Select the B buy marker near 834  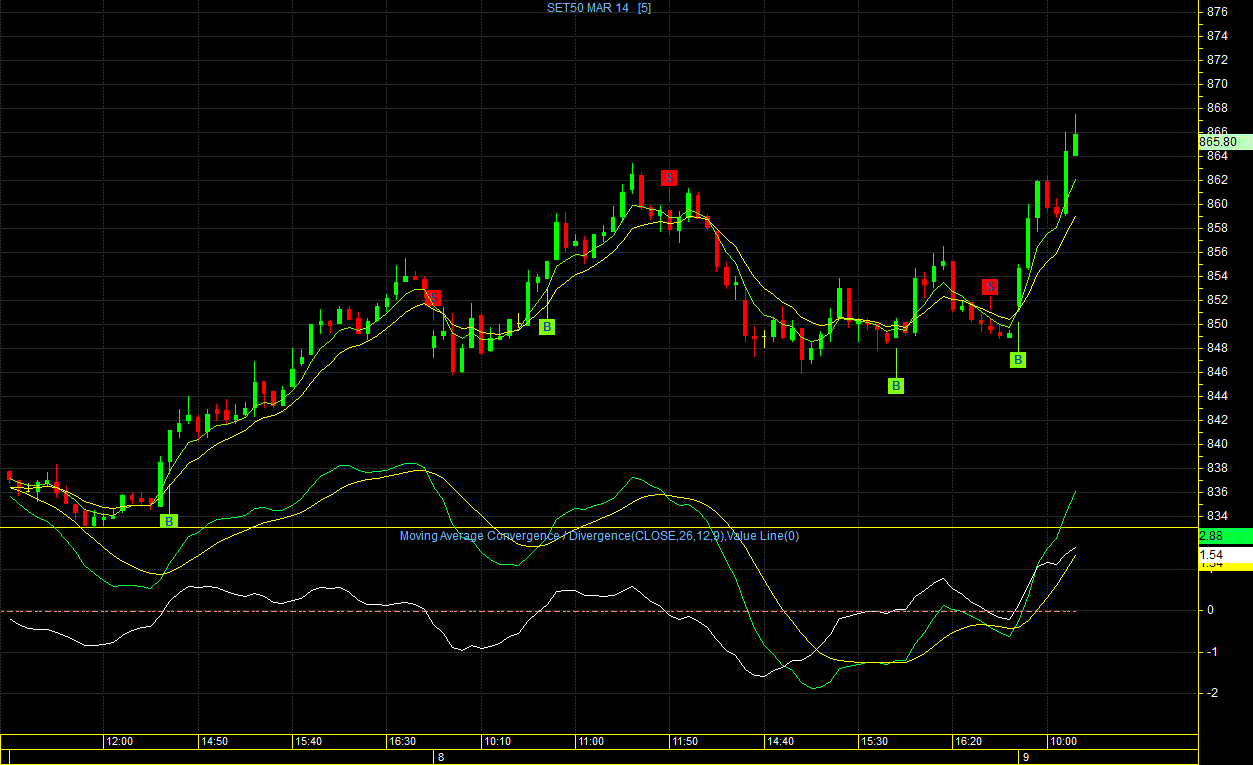click(170, 521)
